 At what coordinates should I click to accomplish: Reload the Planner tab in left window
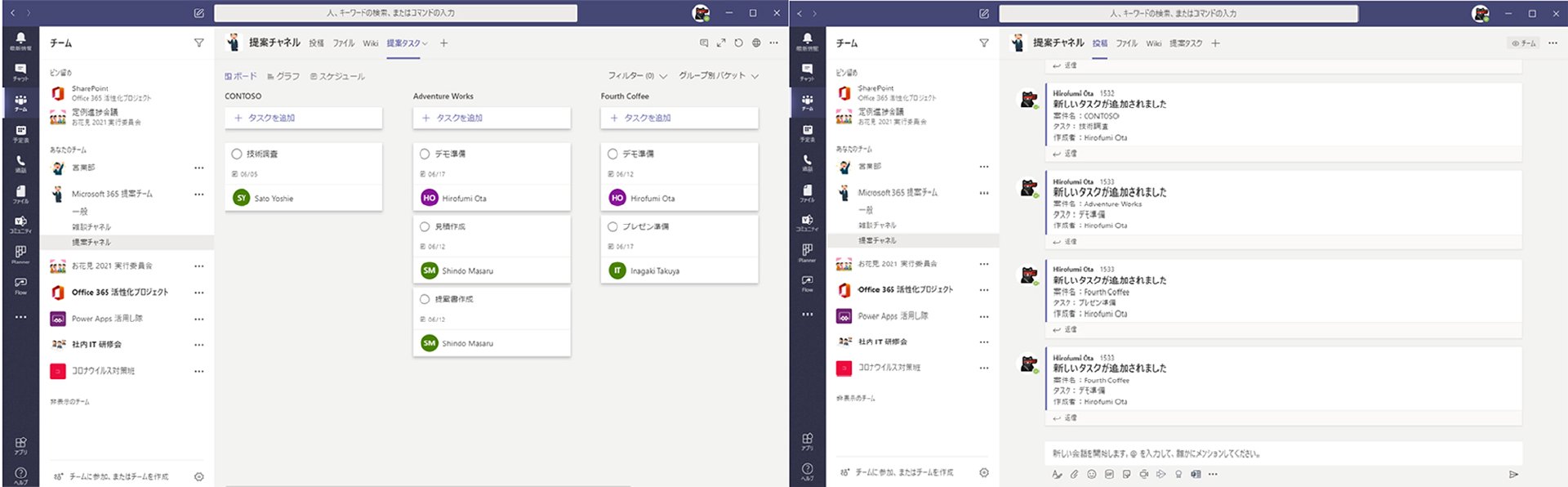(738, 42)
